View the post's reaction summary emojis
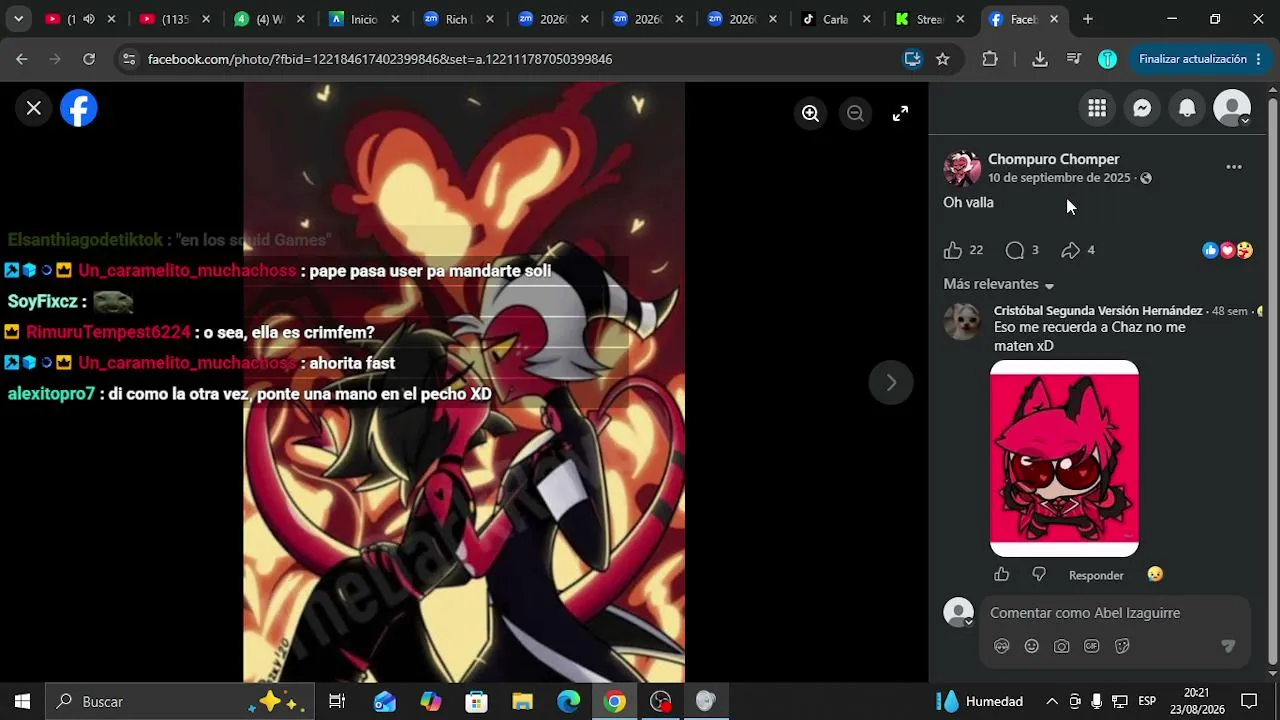 click(x=1227, y=250)
